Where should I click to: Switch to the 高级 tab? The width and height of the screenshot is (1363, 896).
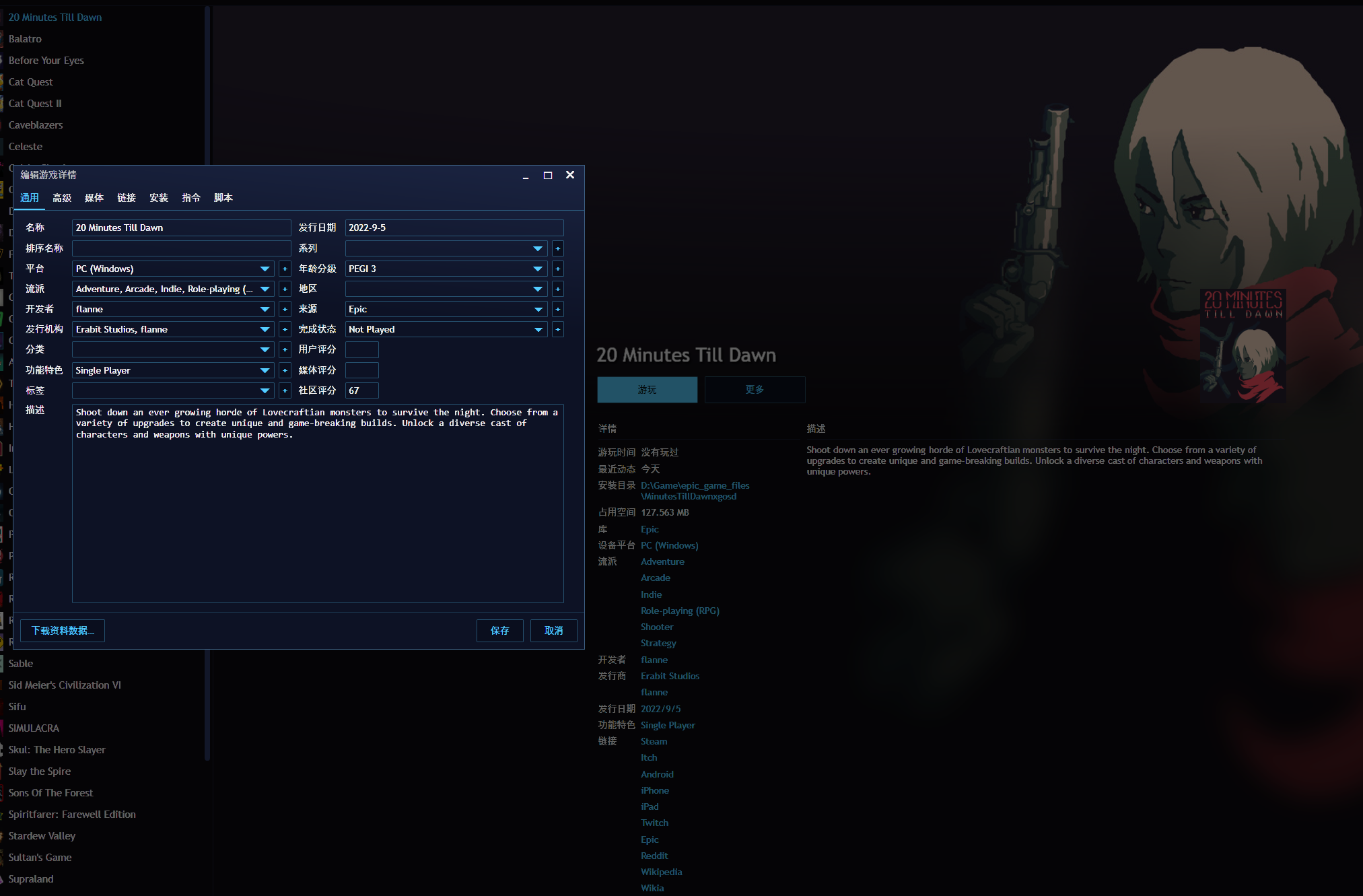pyautogui.click(x=62, y=197)
